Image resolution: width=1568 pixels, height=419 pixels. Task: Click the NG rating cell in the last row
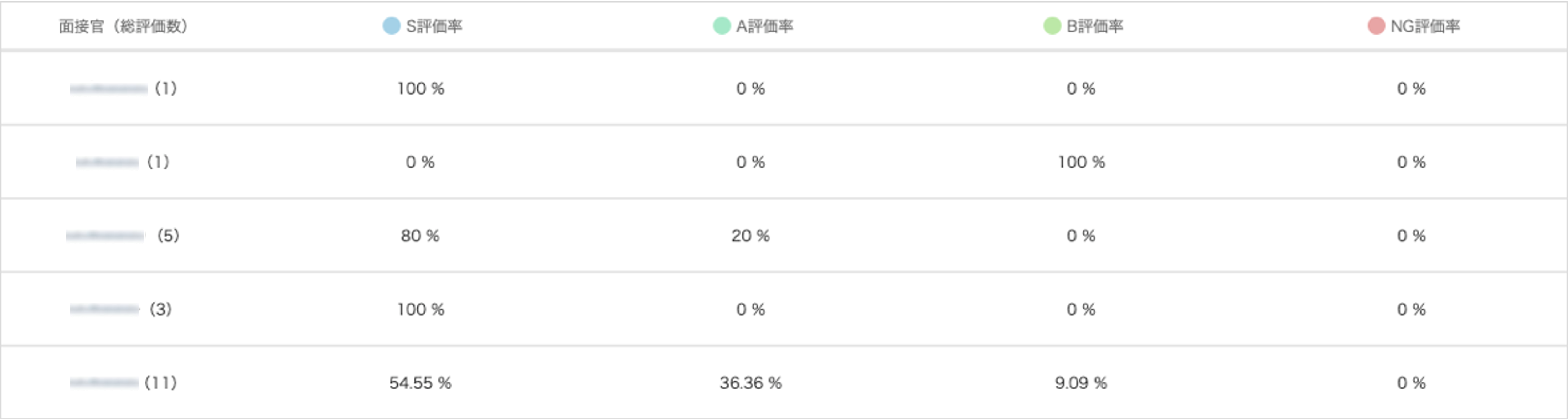click(x=1412, y=383)
